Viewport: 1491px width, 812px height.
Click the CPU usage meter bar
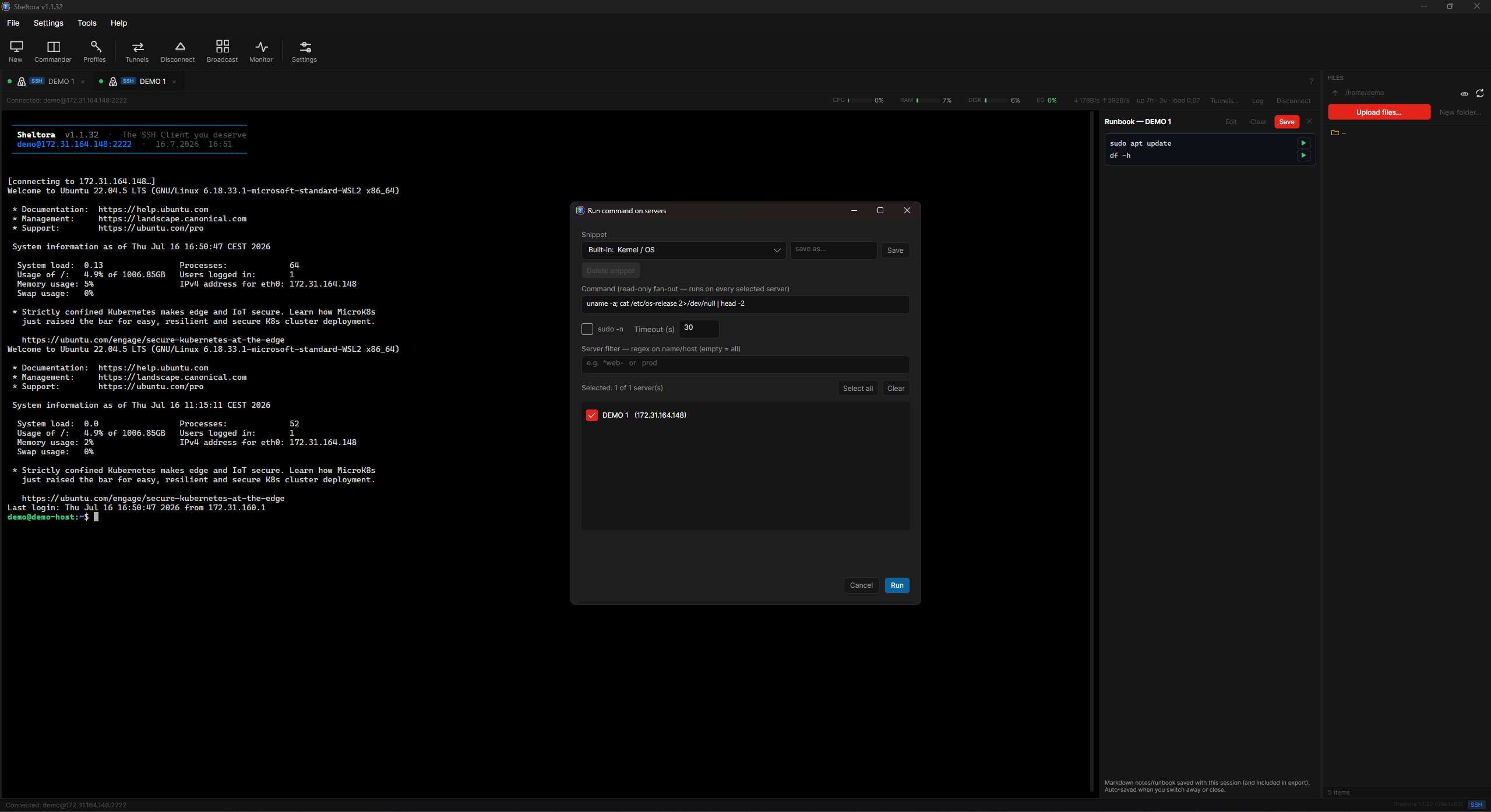coord(859,101)
